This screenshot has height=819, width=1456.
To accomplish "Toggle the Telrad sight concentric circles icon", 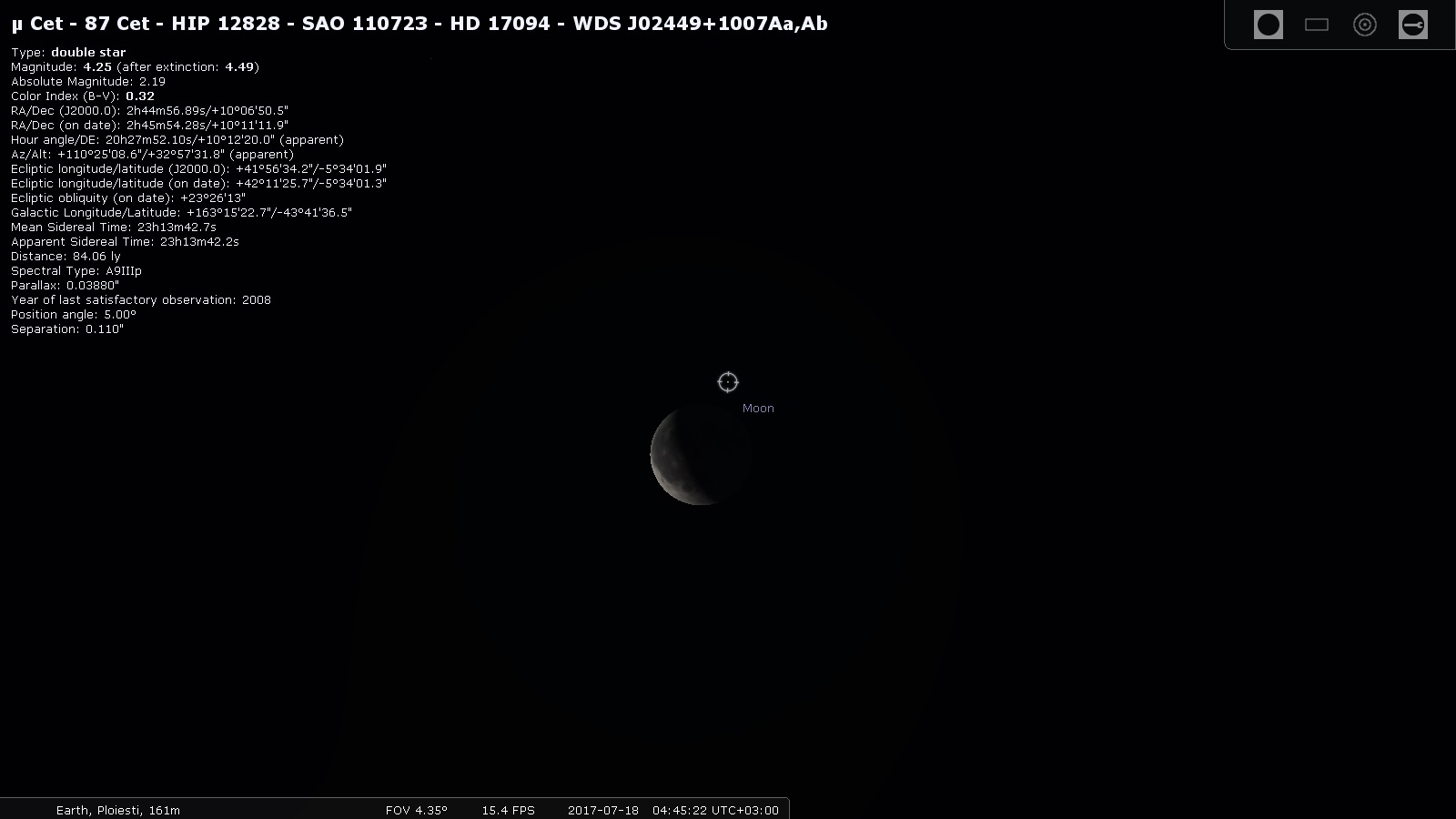I will pyautogui.click(x=1364, y=25).
